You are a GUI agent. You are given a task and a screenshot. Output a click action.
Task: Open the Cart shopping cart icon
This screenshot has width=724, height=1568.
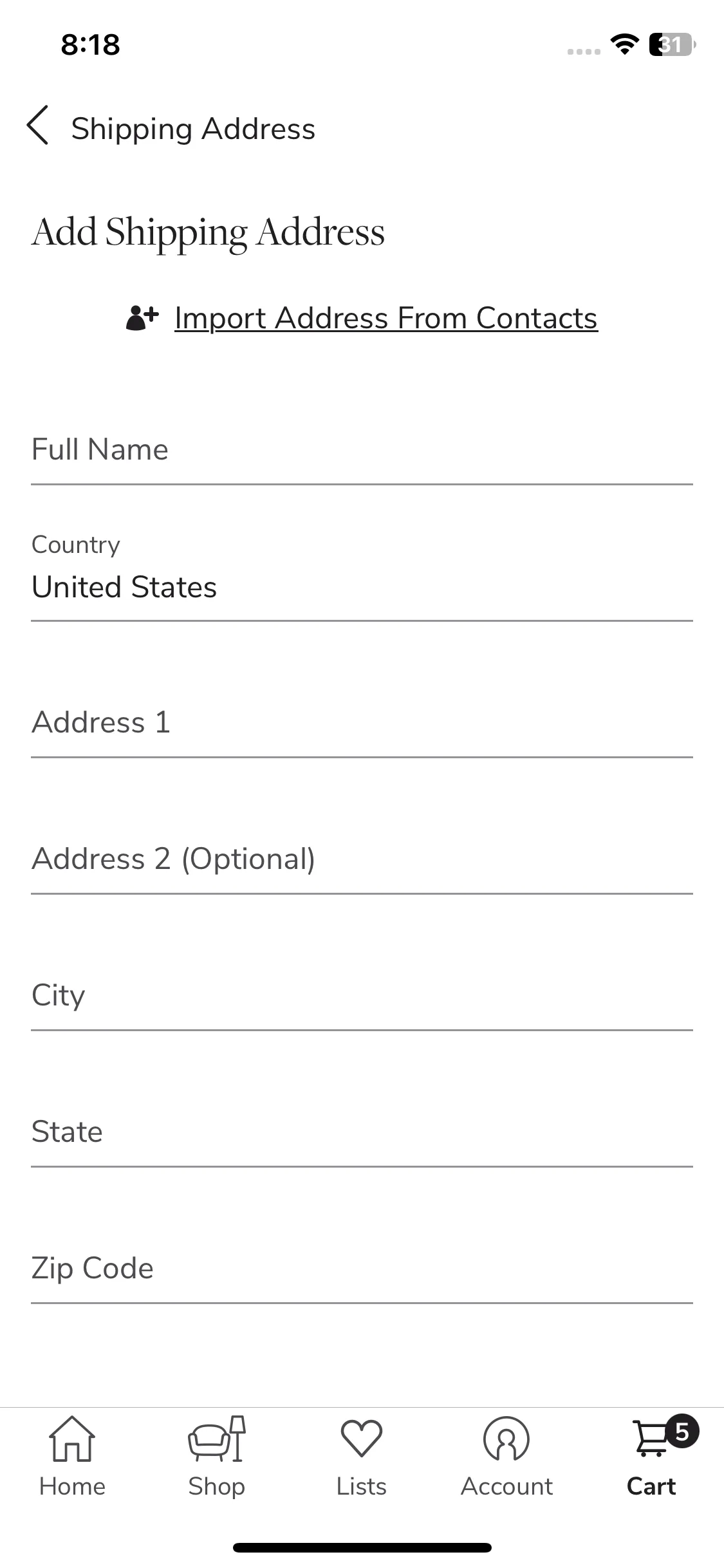tap(651, 1439)
